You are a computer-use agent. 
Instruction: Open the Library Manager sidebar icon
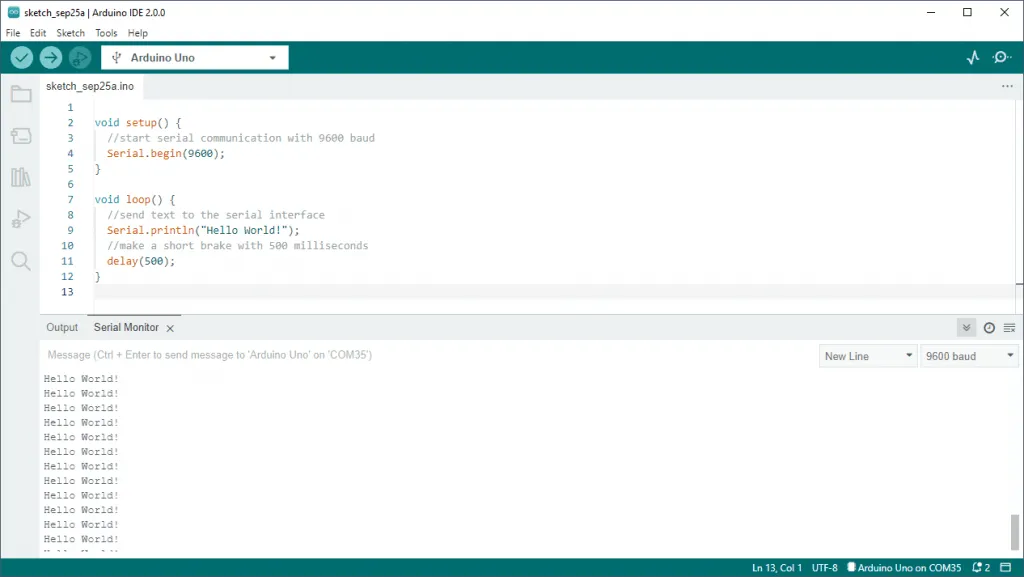(x=22, y=177)
